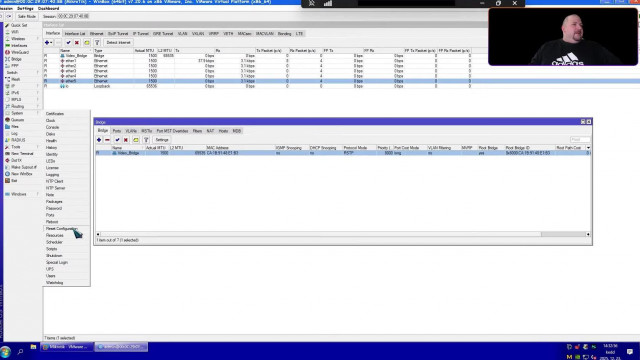Open Queues from the sidebar

pos(17,120)
